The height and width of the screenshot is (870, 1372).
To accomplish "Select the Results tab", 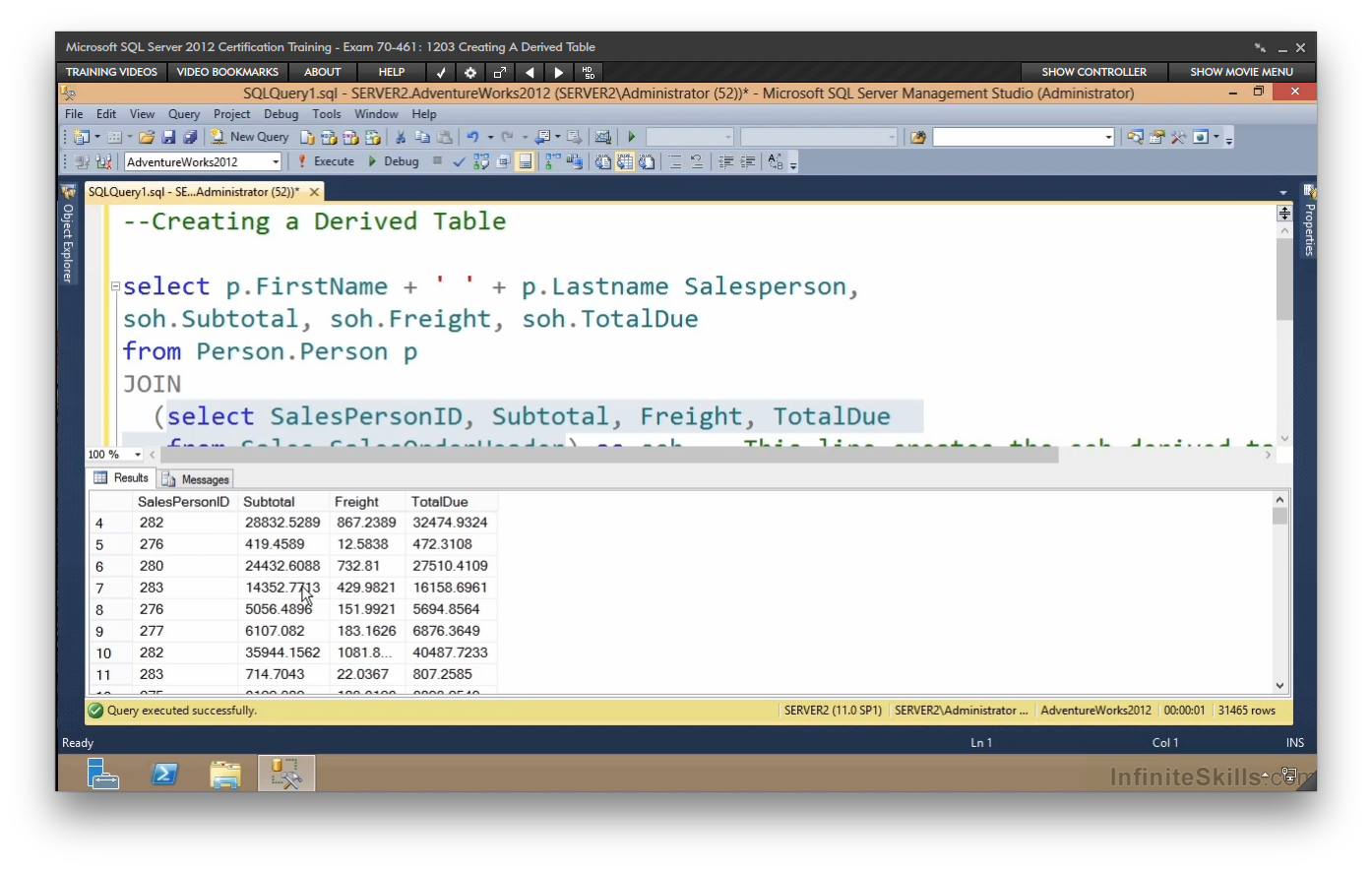I will [121, 477].
